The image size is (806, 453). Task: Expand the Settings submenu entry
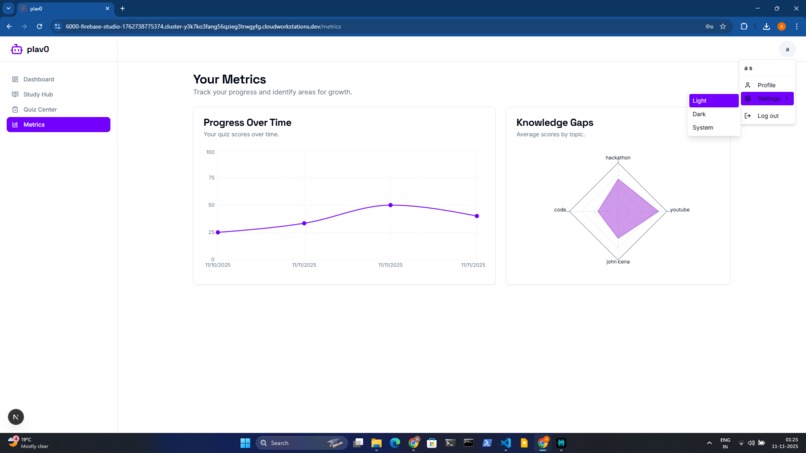(x=767, y=99)
